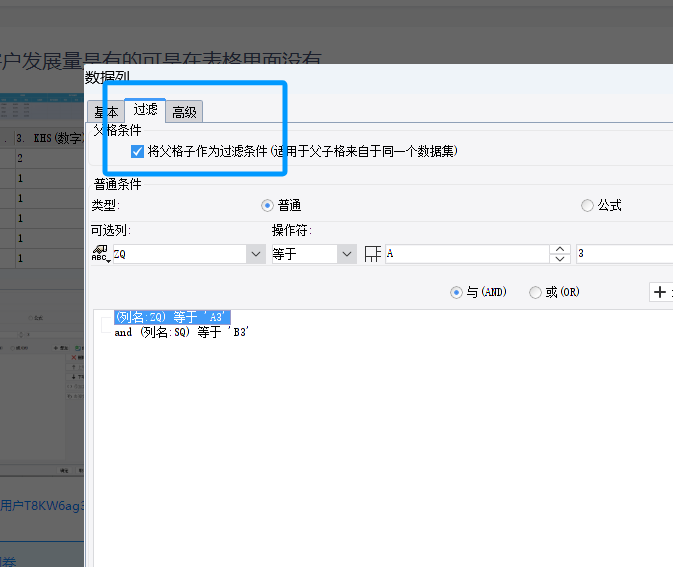Screen dimensions: 673x567
Task: Select the 过滤 tab
Action: [145, 110]
